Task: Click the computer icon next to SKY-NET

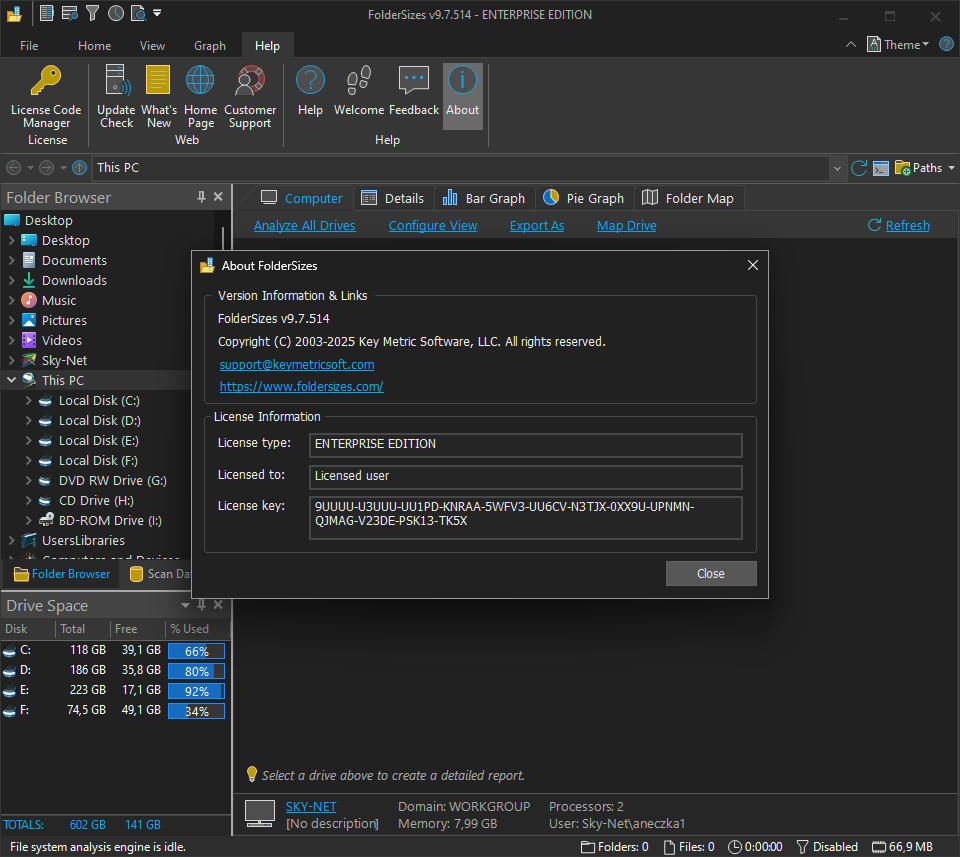Action: pyautogui.click(x=260, y=814)
